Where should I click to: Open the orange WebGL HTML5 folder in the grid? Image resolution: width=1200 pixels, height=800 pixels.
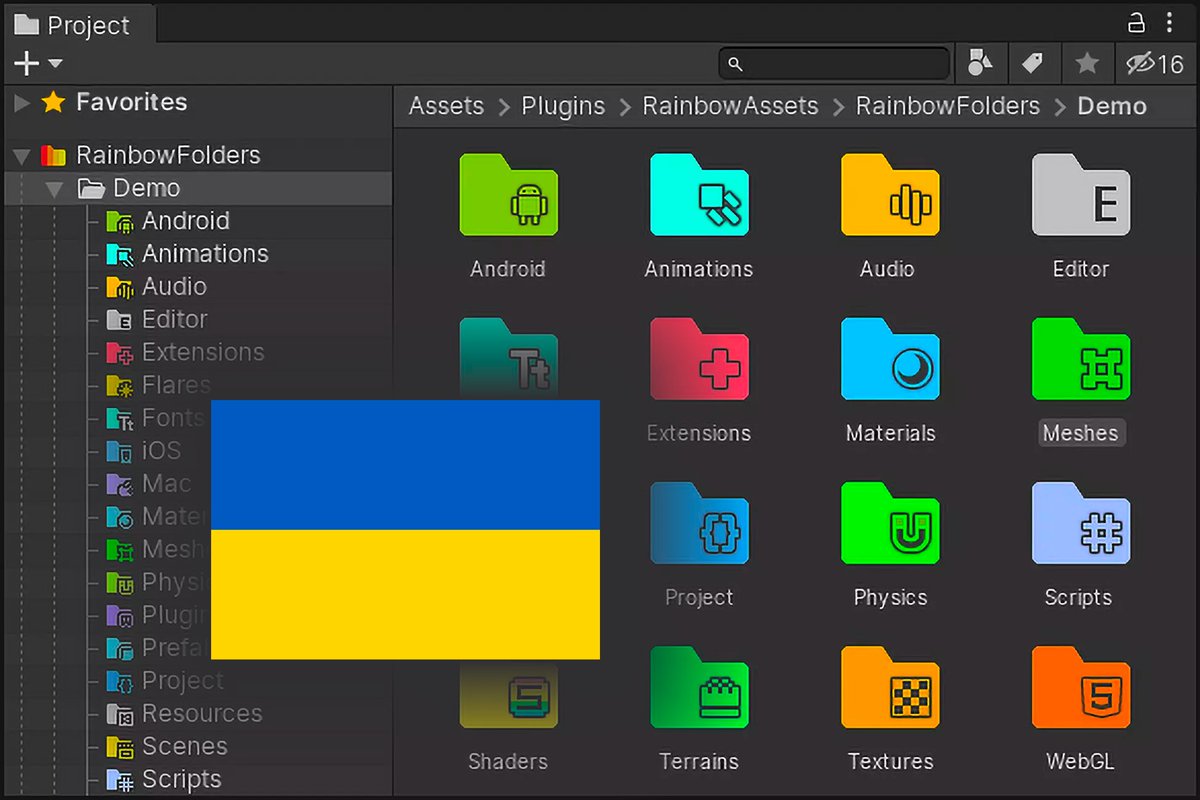[x=1081, y=687]
